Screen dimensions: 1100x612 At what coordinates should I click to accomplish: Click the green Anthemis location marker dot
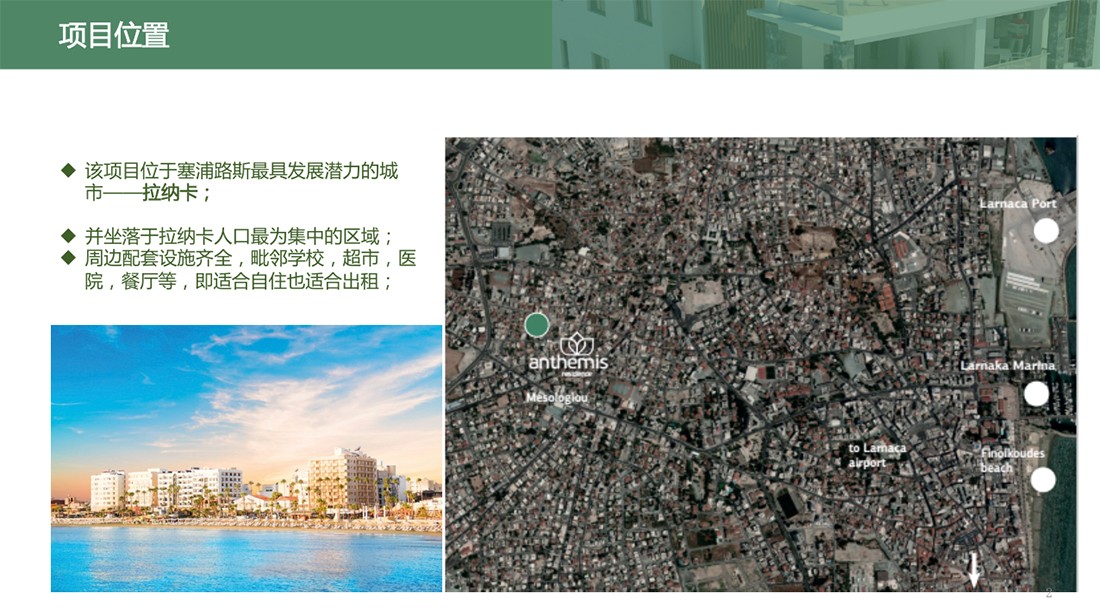[x=537, y=324]
